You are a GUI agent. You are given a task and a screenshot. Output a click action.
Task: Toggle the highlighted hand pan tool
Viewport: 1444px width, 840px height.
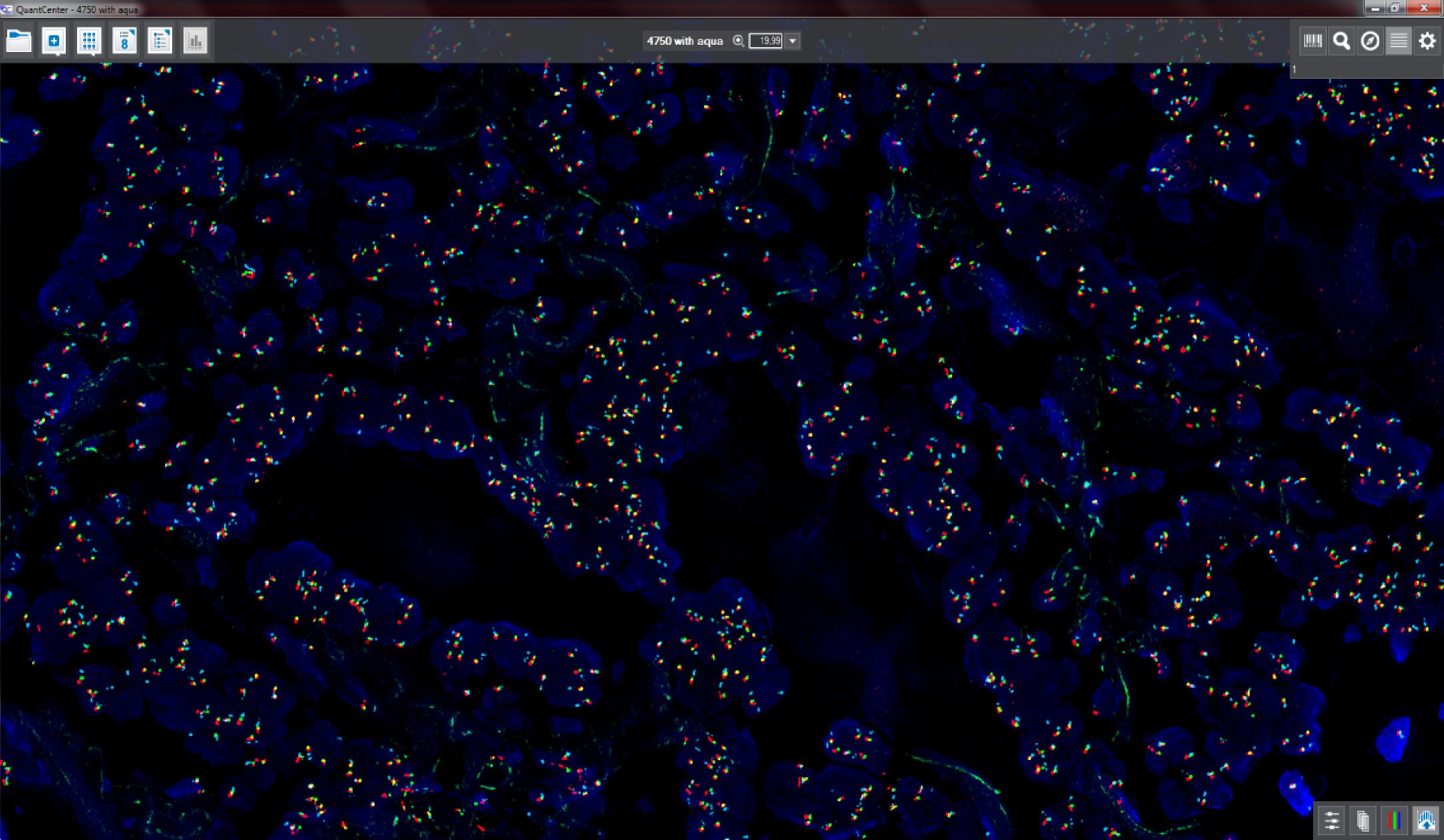click(x=1427, y=821)
